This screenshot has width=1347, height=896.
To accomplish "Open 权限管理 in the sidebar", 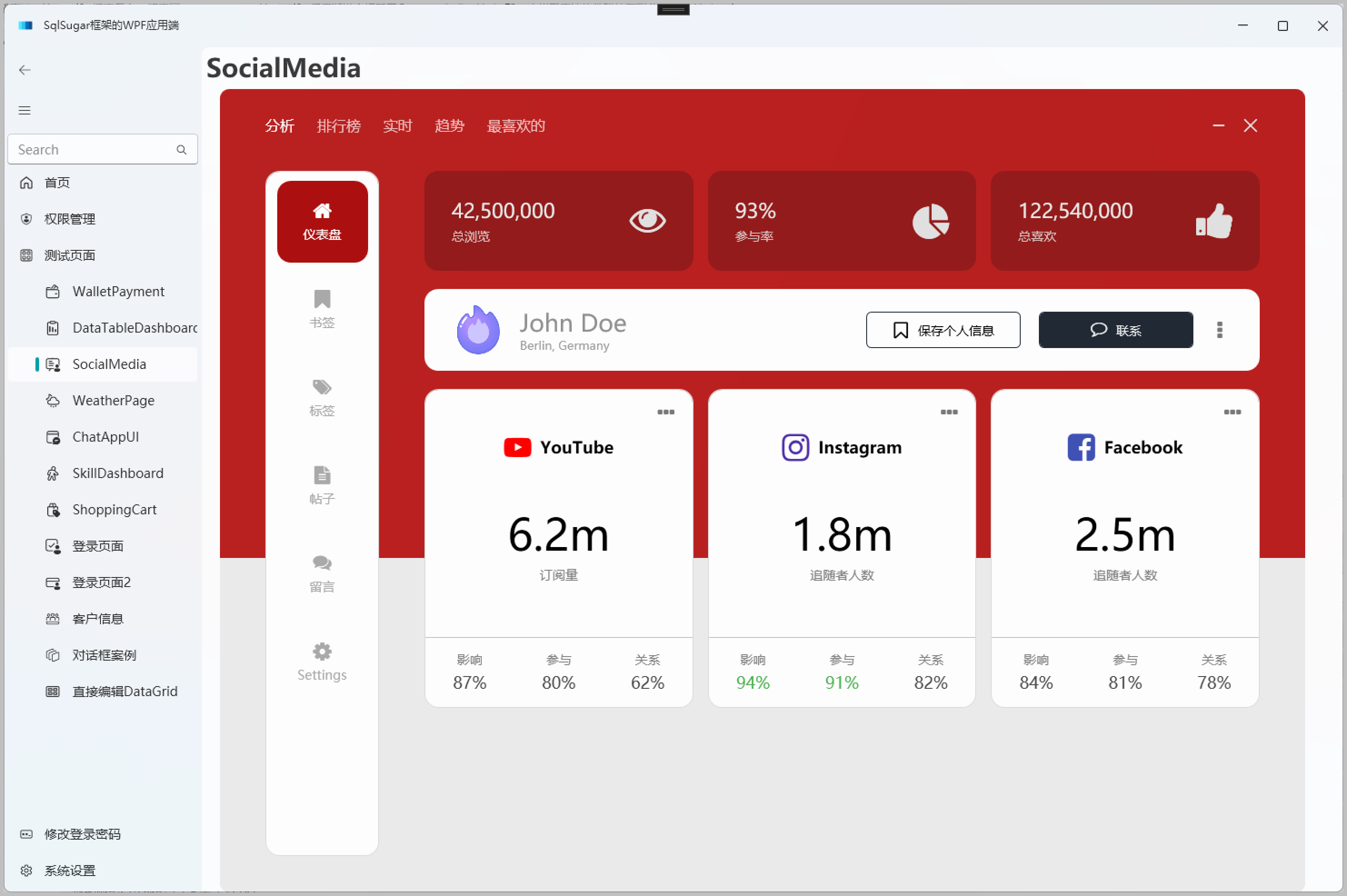I will pyautogui.click(x=103, y=219).
